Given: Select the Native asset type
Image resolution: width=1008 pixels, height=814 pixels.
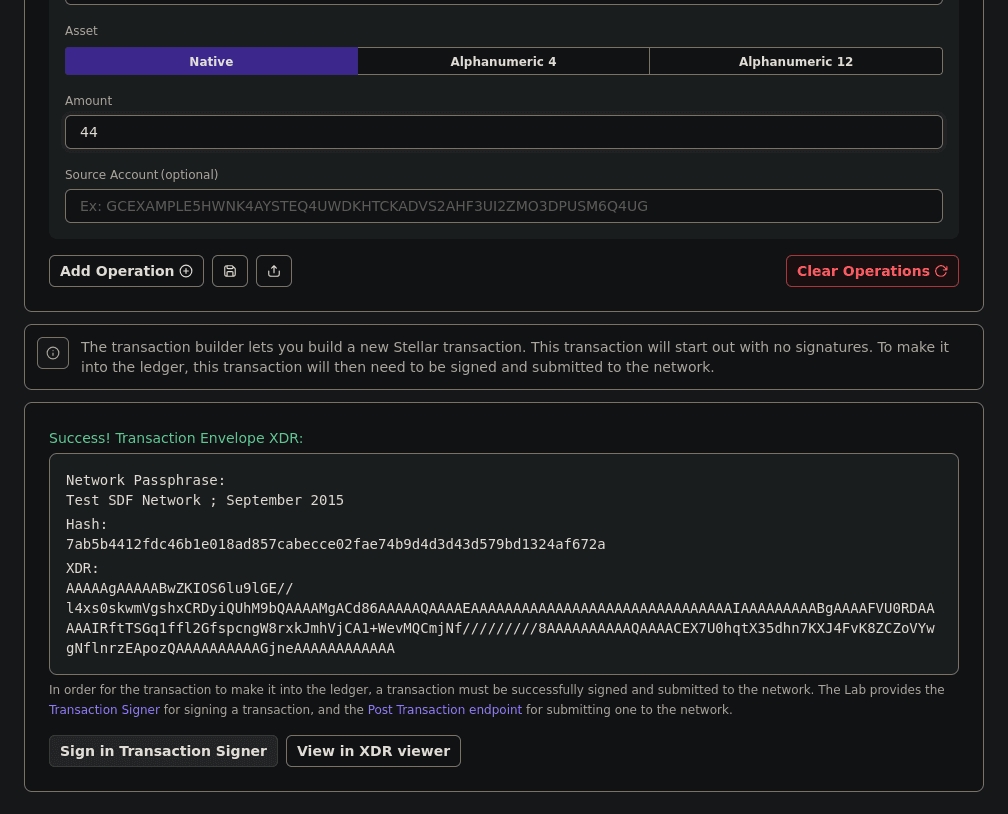Looking at the screenshot, I should (211, 61).
